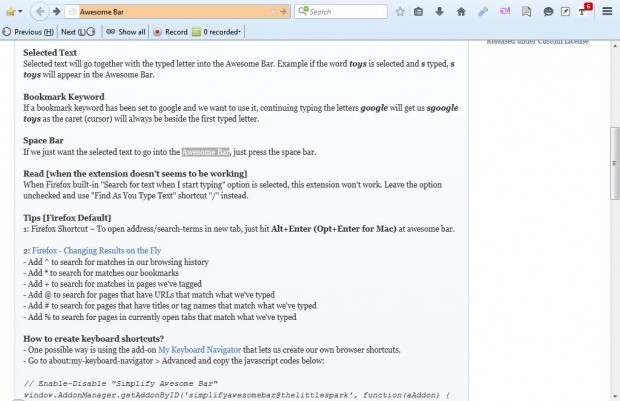
Task: Click the star bookmarks menu icon
Action: pos(10,11)
